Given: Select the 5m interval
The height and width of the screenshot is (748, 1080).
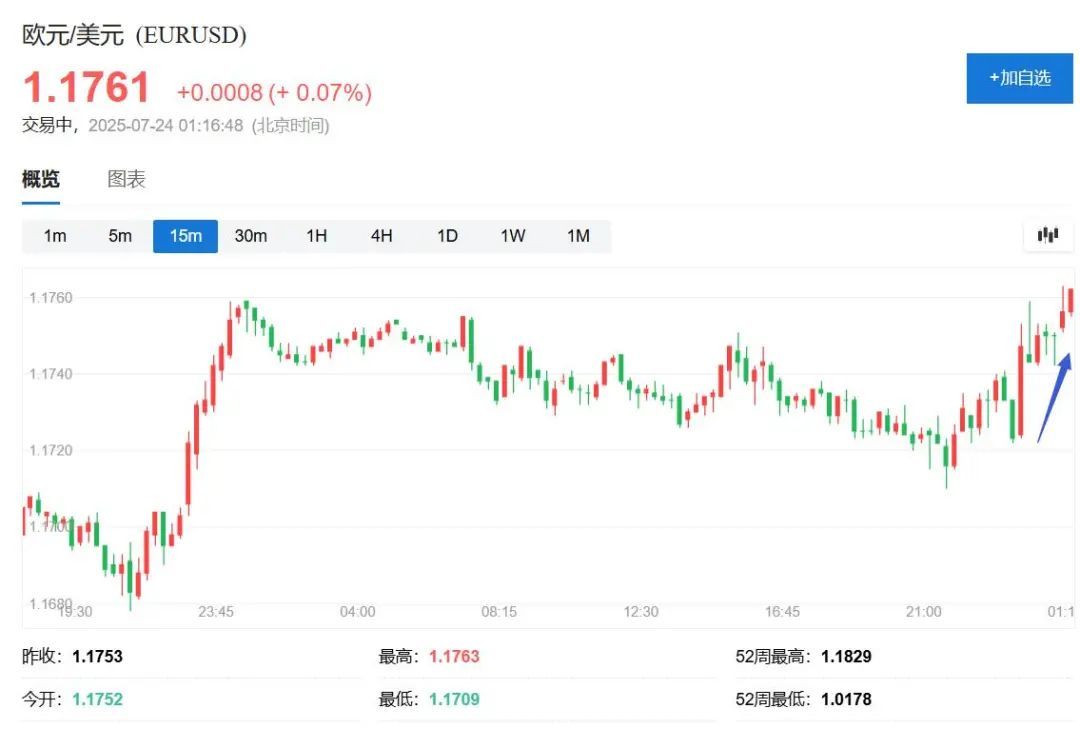Looking at the screenshot, I should point(120,236).
